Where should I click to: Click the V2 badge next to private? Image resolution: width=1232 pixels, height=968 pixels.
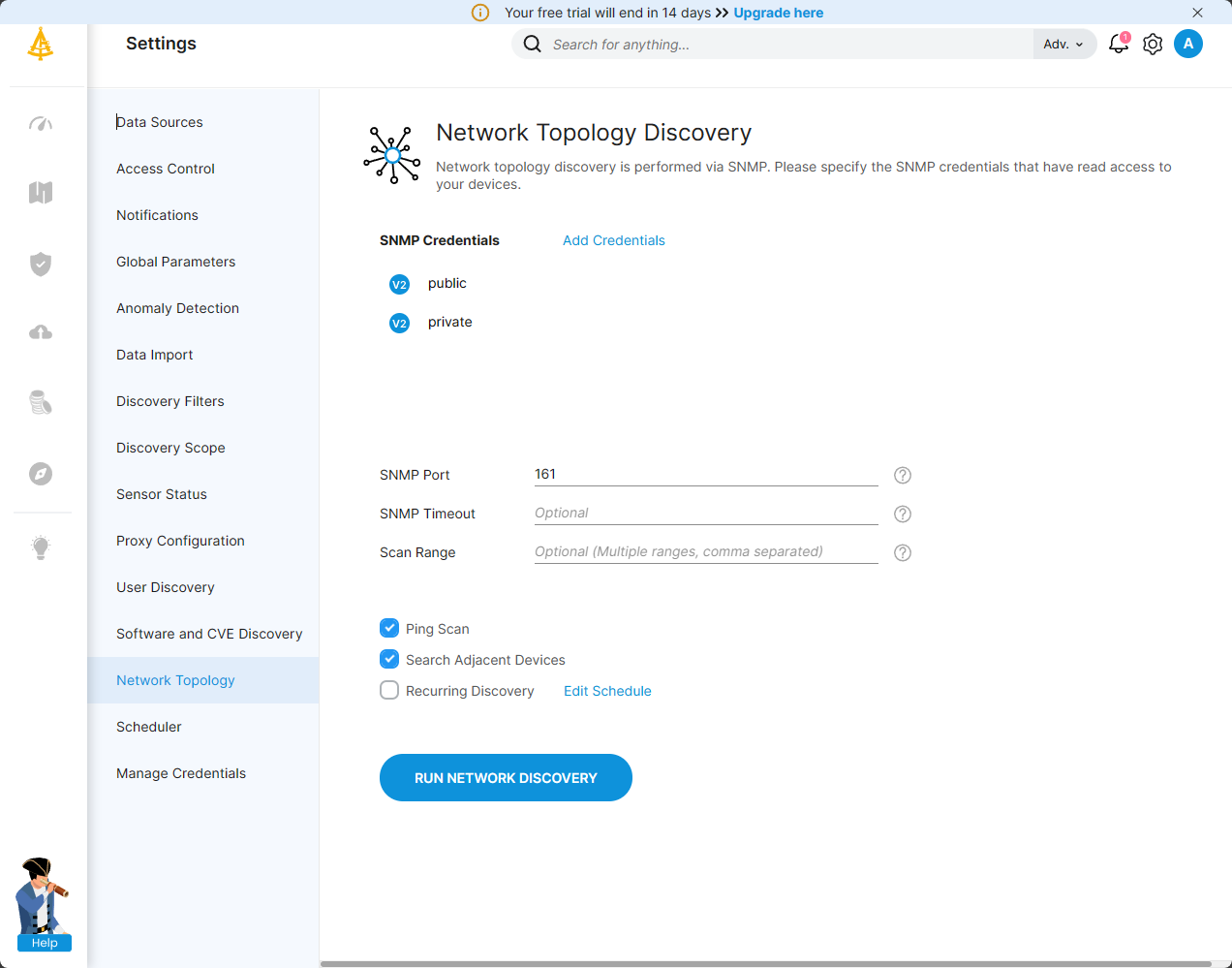(x=399, y=323)
